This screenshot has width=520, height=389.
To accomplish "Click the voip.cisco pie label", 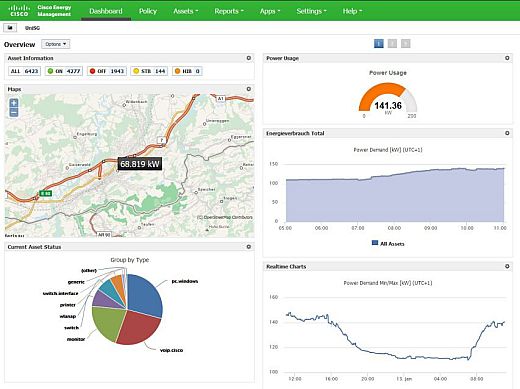I will click(171, 350).
